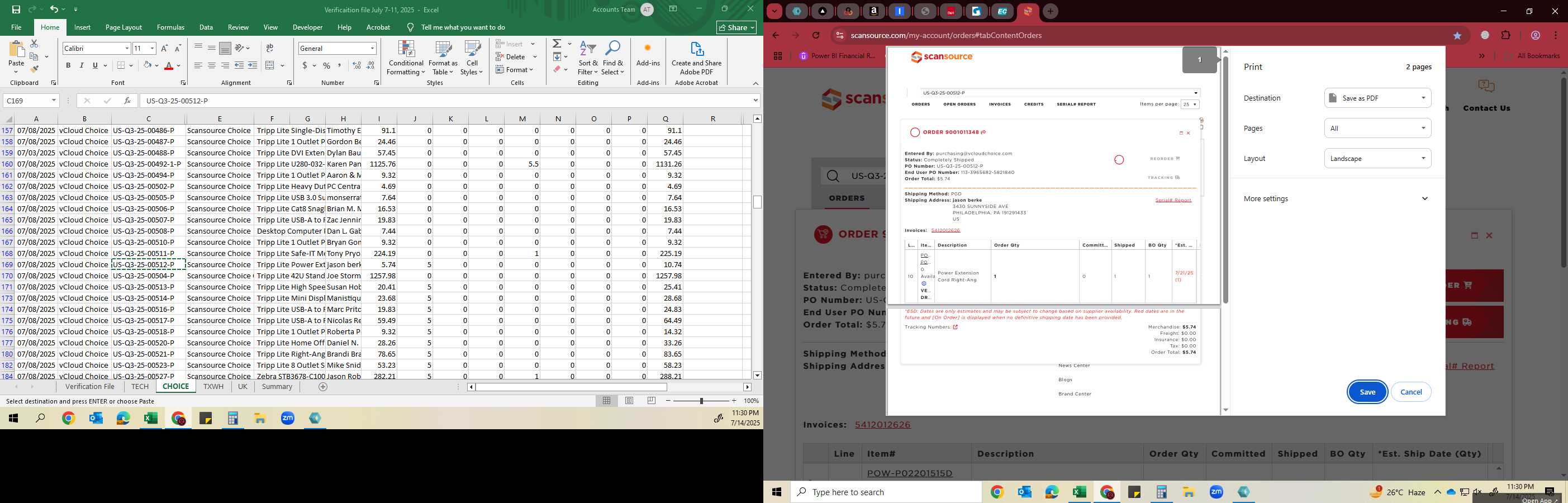Switch to the Verification File sheet tab
This screenshot has height=503, width=1568.
[90, 387]
